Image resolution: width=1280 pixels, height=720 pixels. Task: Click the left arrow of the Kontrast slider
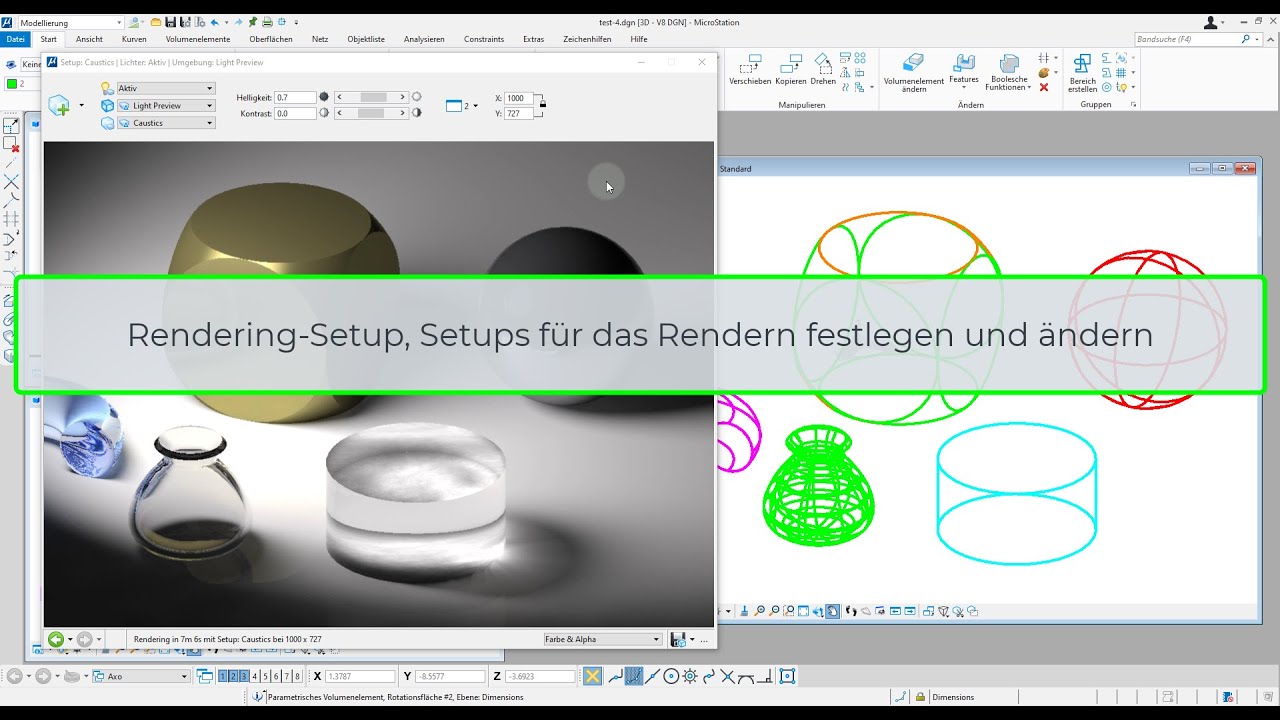tap(340, 113)
